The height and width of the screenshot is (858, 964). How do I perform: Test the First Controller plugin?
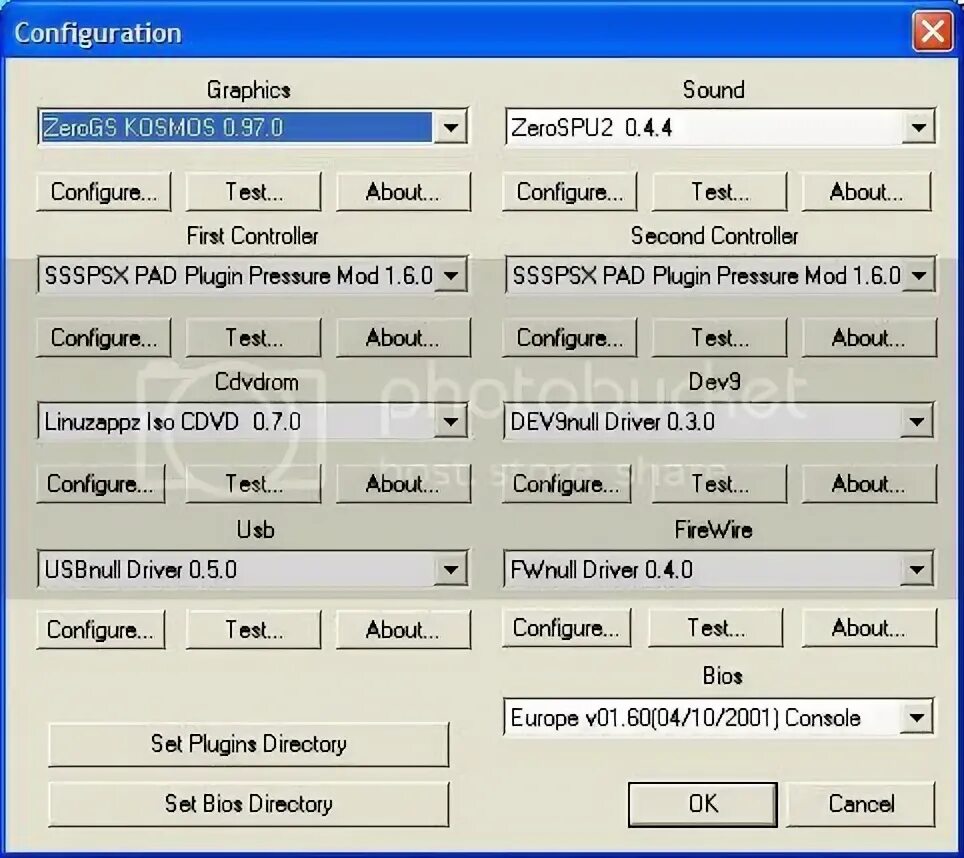253,337
